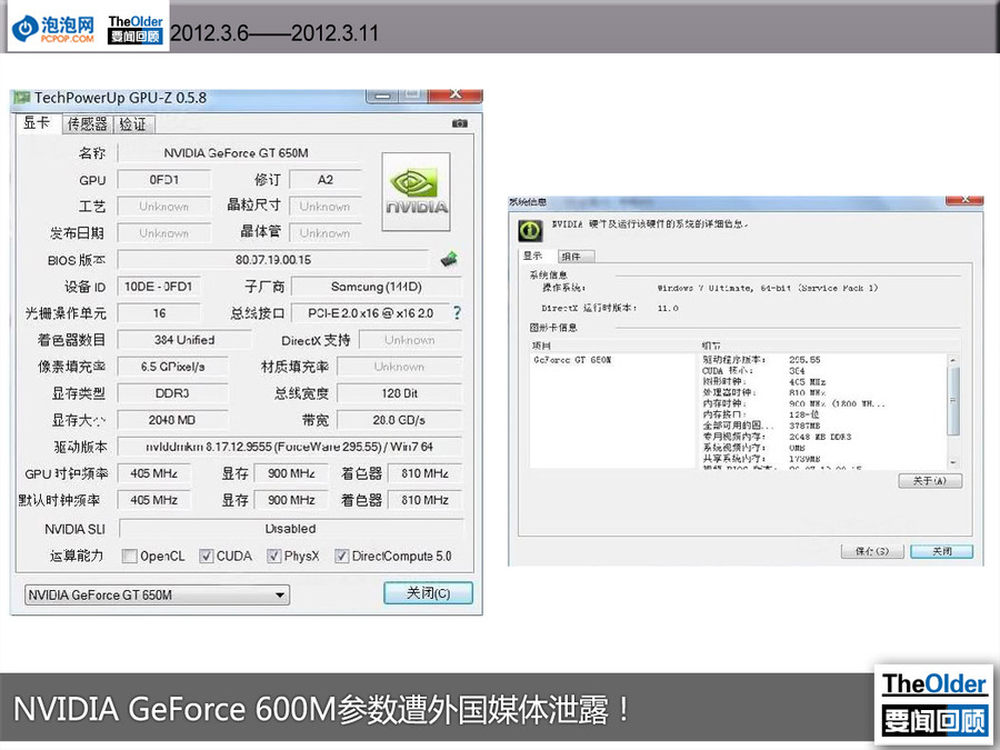Image resolution: width=1000 pixels, height=750 pixels.
Task: Click the 总线宽度 field showing 128 Bit
Action: 399,393
